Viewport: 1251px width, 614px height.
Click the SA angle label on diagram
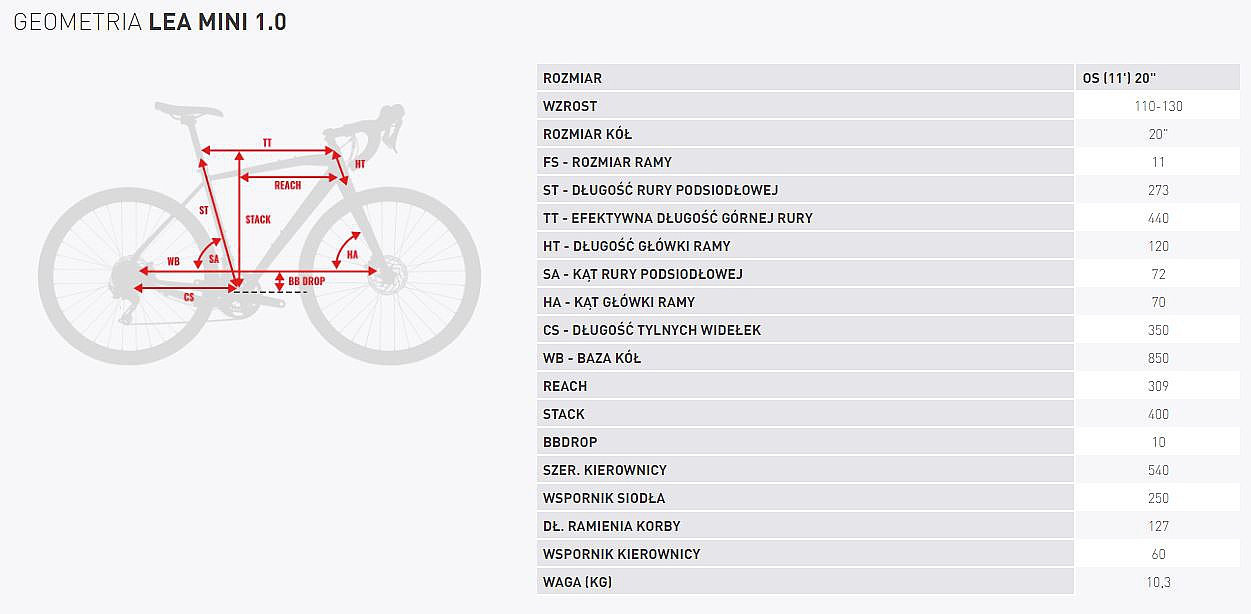point(213,259)
